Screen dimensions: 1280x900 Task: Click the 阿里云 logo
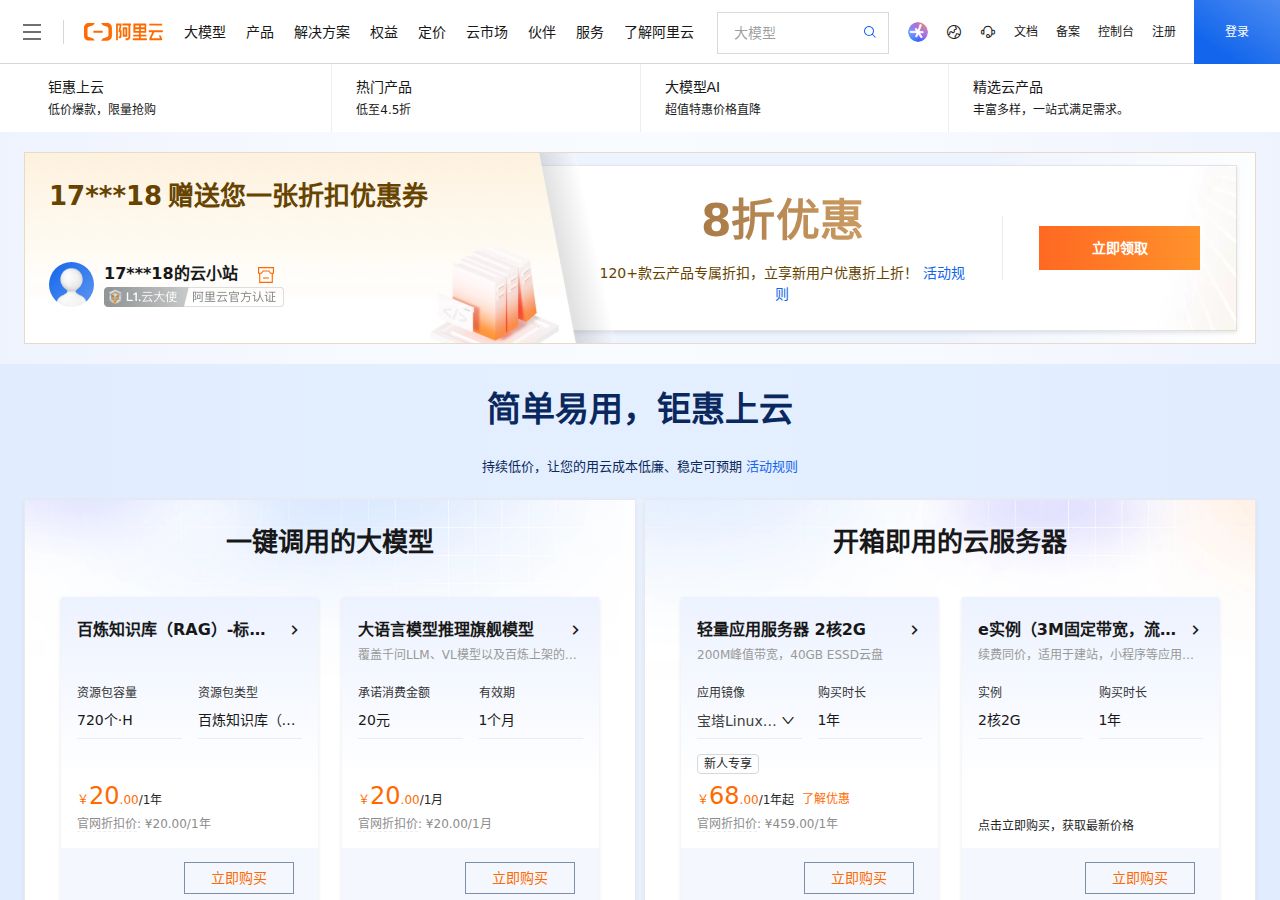[123, 32]
